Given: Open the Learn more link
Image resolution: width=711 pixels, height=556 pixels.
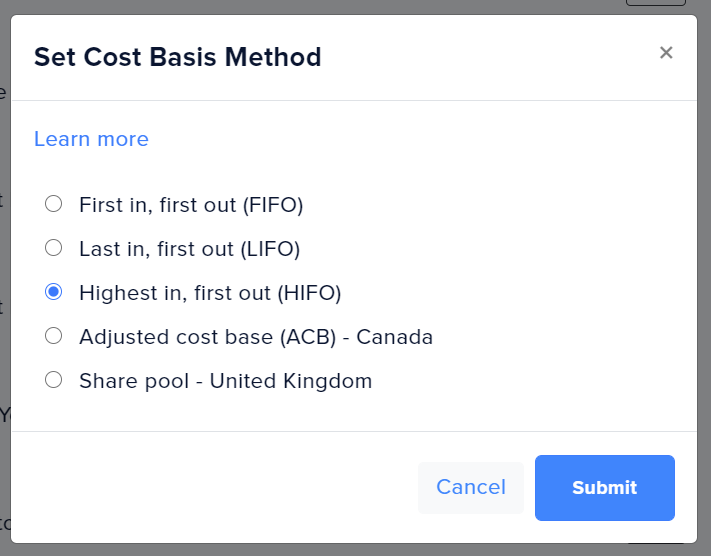Looking at the screenshot, I should click(x=91, y=139).
